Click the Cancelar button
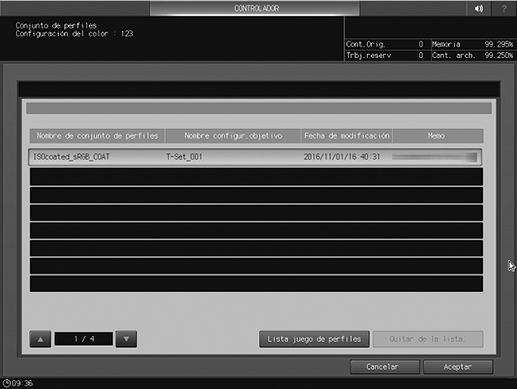The width and height of the screenshot is (517, 389). click(x=385, y=367)
